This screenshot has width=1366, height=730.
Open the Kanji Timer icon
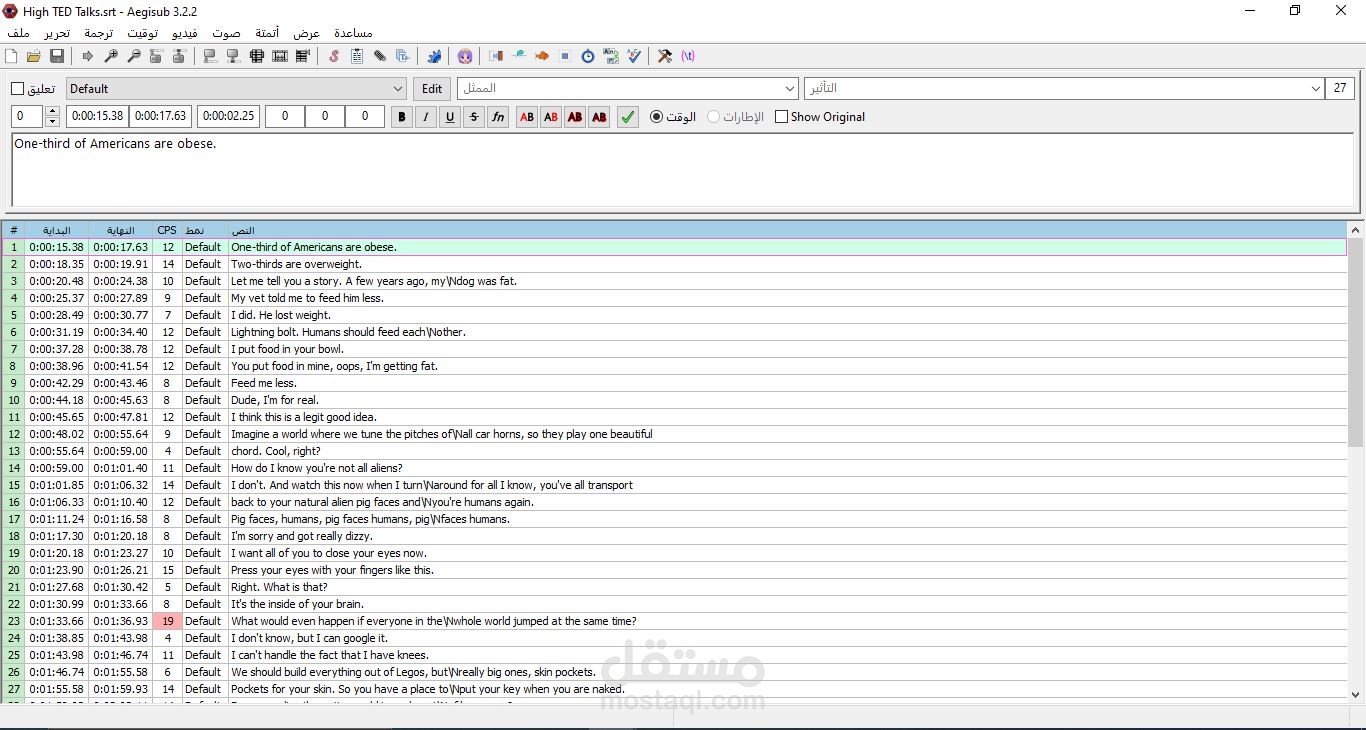tap(611, 56)
